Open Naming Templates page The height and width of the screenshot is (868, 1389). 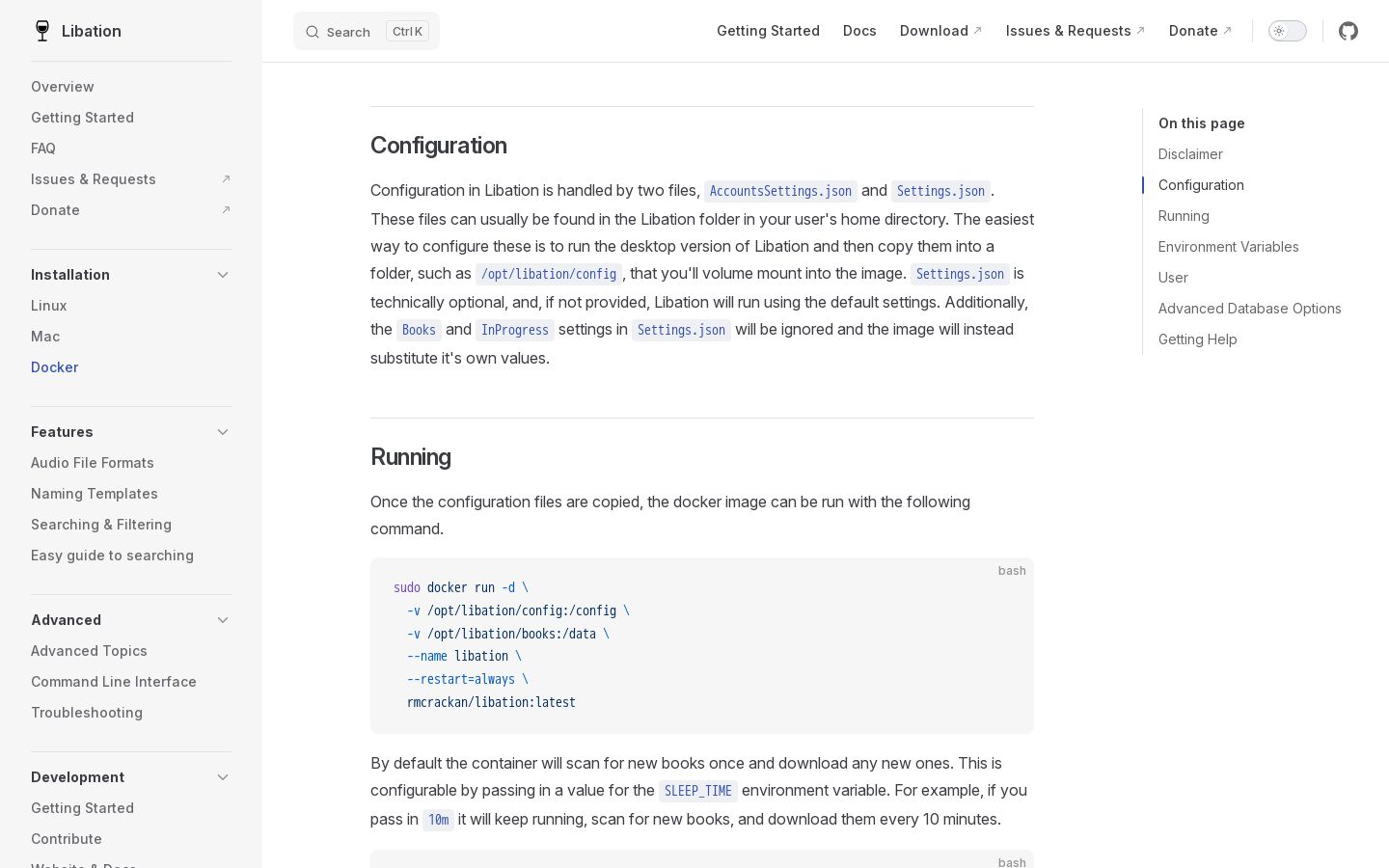[95, 494]
